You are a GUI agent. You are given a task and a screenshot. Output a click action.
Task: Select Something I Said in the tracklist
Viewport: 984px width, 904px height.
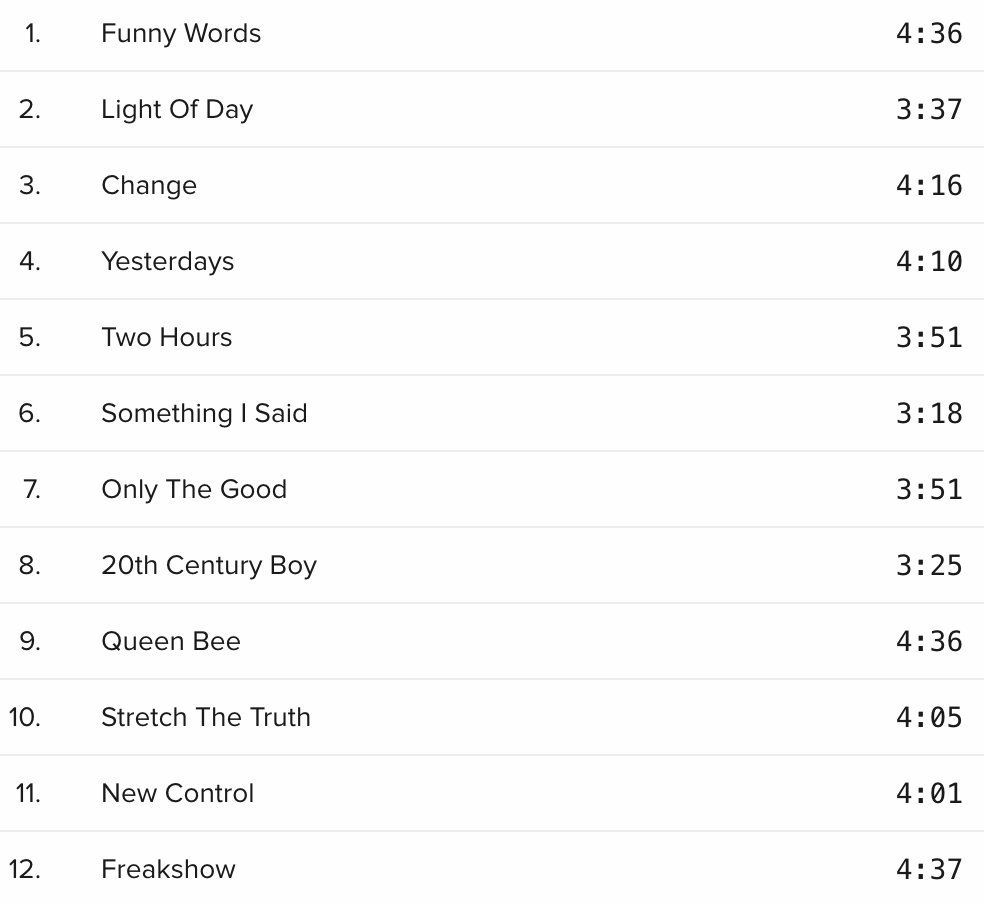point(204,413)
